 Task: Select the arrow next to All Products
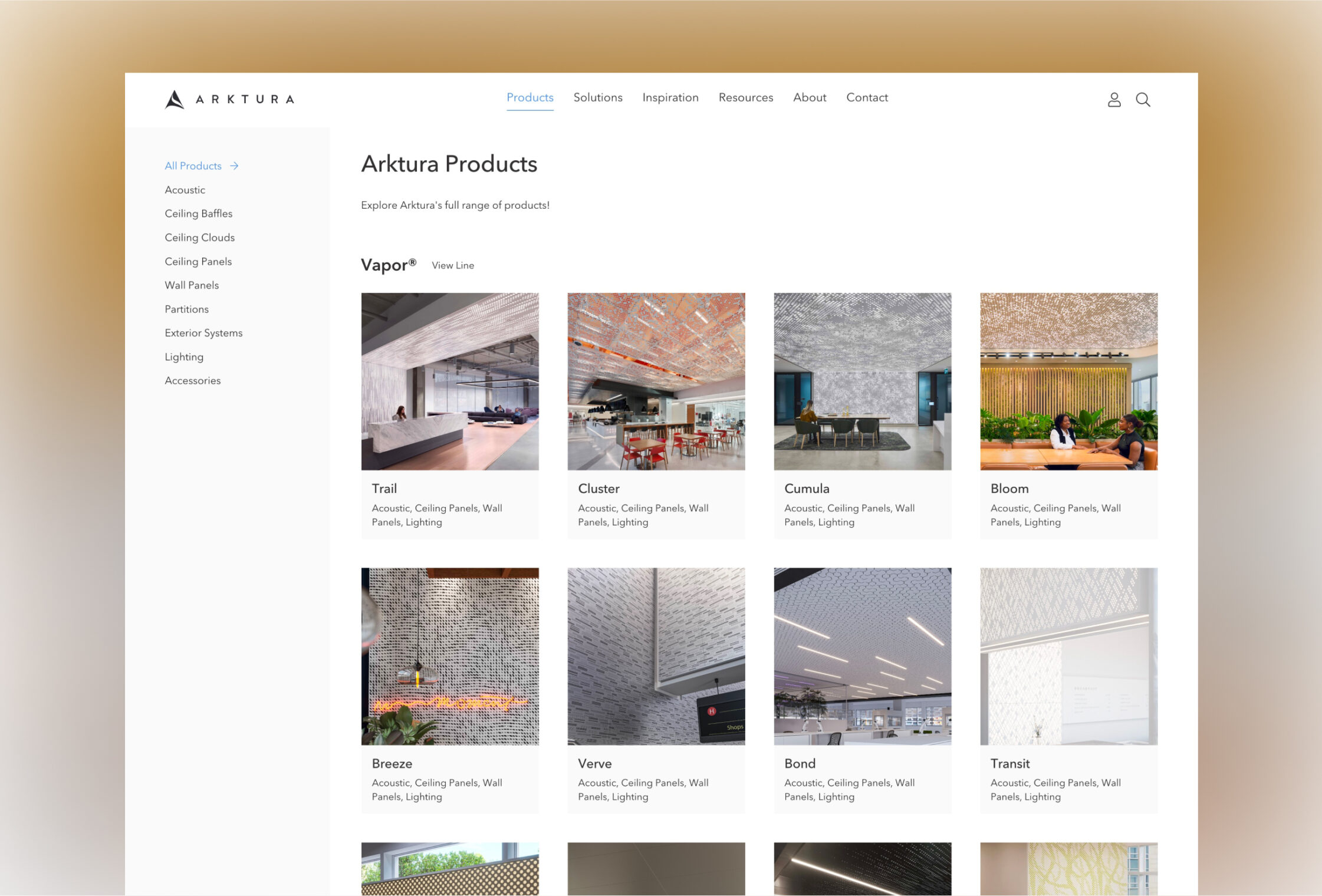(x=234, y=166)
